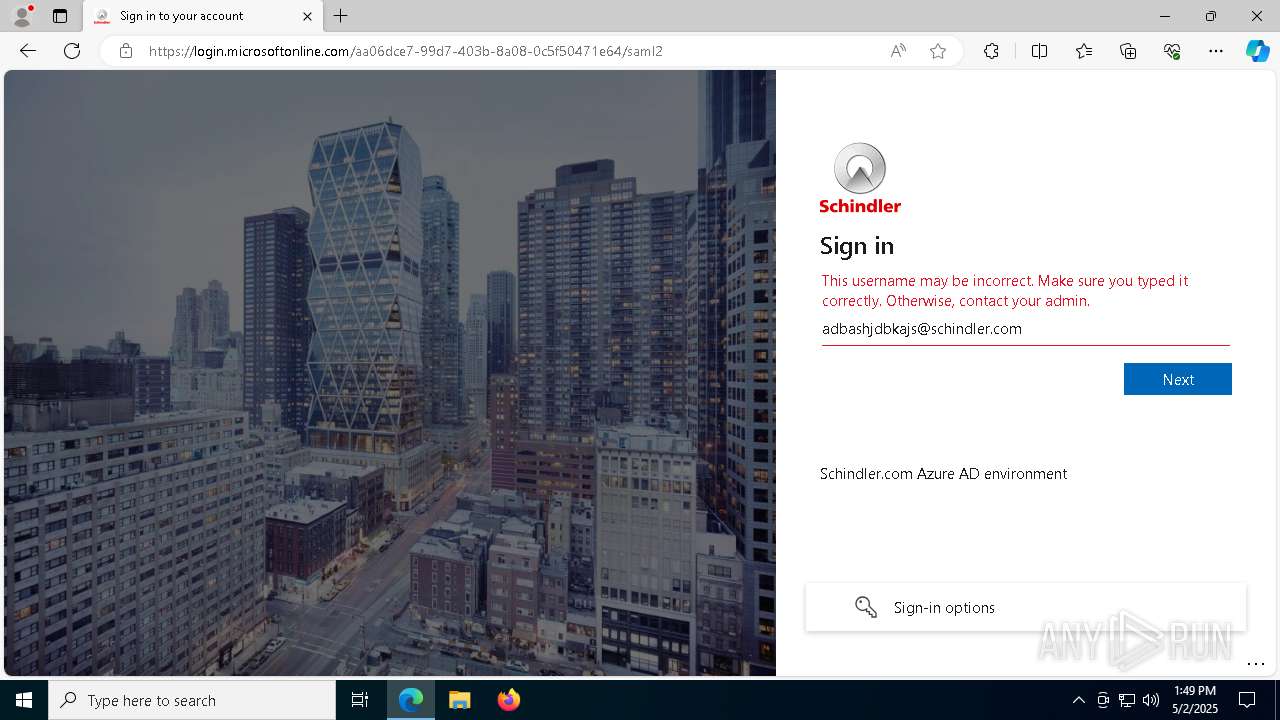Launch Firefox from taskbar

pyautogui.click(x=509, y=700)
